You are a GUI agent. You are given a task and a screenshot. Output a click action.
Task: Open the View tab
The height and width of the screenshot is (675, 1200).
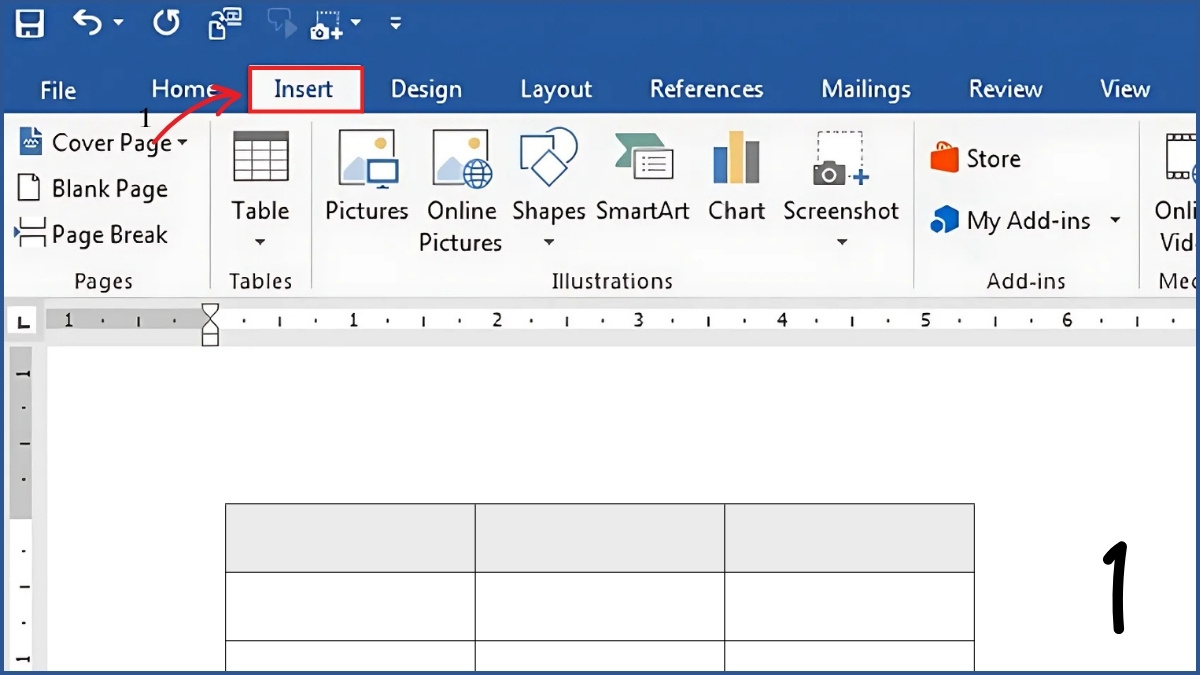[1125, 89]
